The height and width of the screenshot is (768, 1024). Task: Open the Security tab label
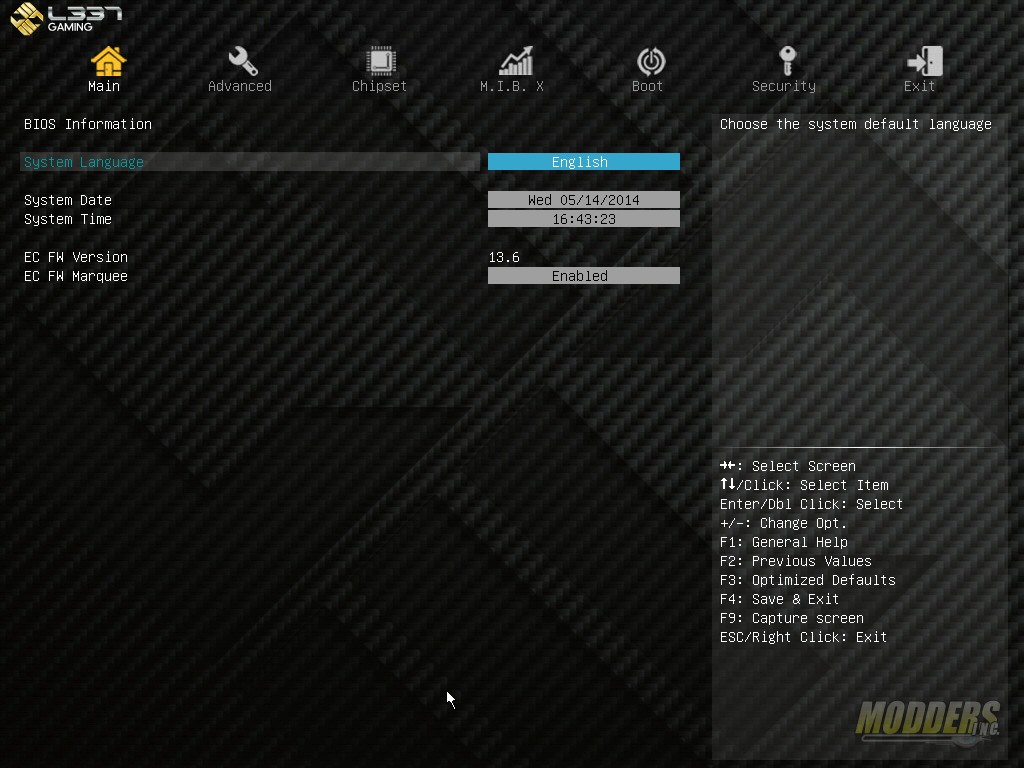784,86
